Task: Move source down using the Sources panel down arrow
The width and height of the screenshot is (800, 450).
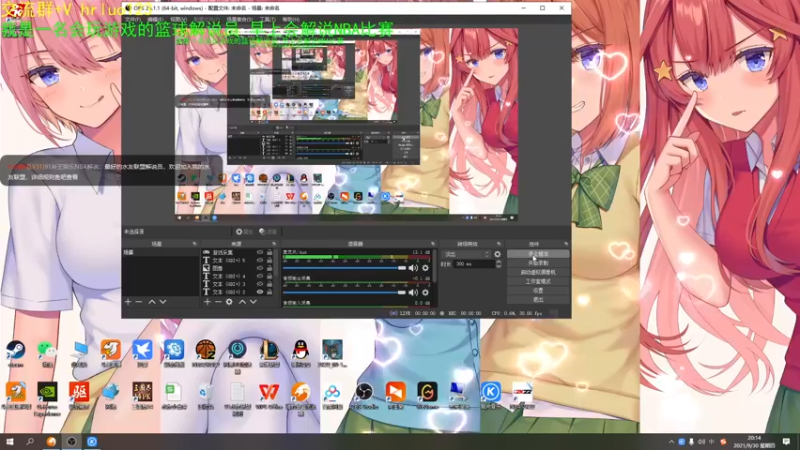Action: click(253, 302)
